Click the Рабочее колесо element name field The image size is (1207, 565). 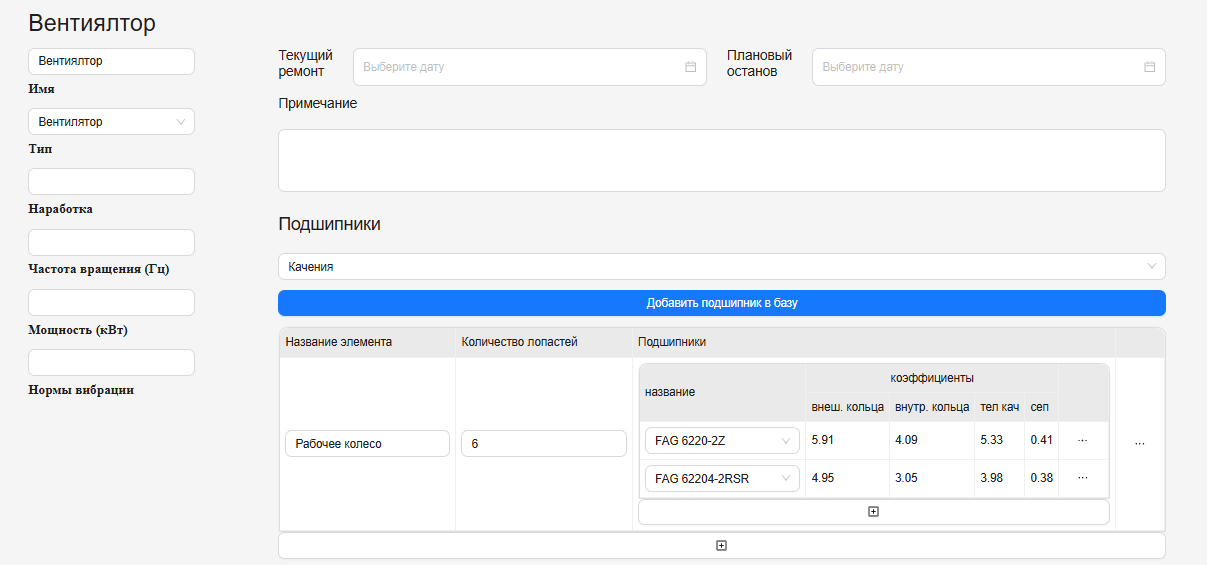point(367,444)
